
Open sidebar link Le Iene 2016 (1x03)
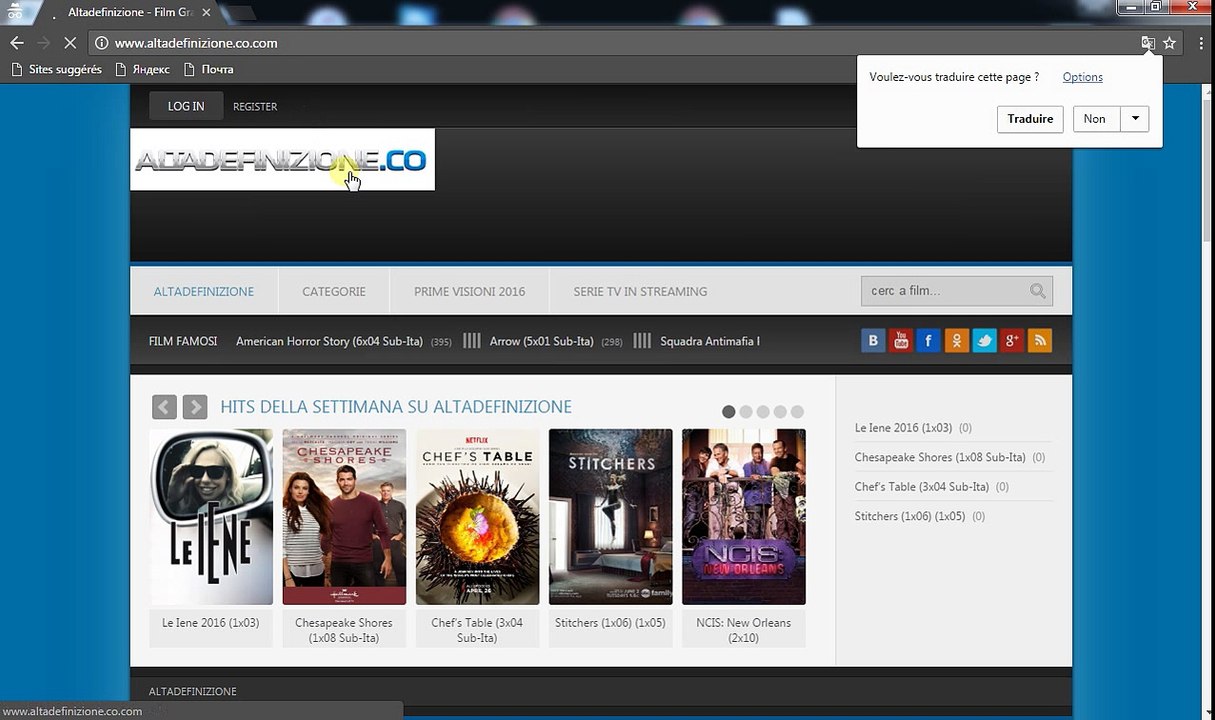(903, 427)
